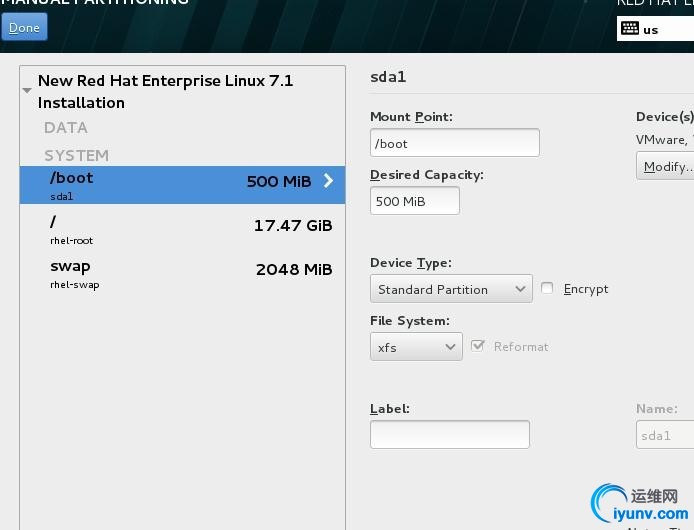Viewport: 694px width, 530px height.
Task: Click the Done button
Action: coord(24,27)
